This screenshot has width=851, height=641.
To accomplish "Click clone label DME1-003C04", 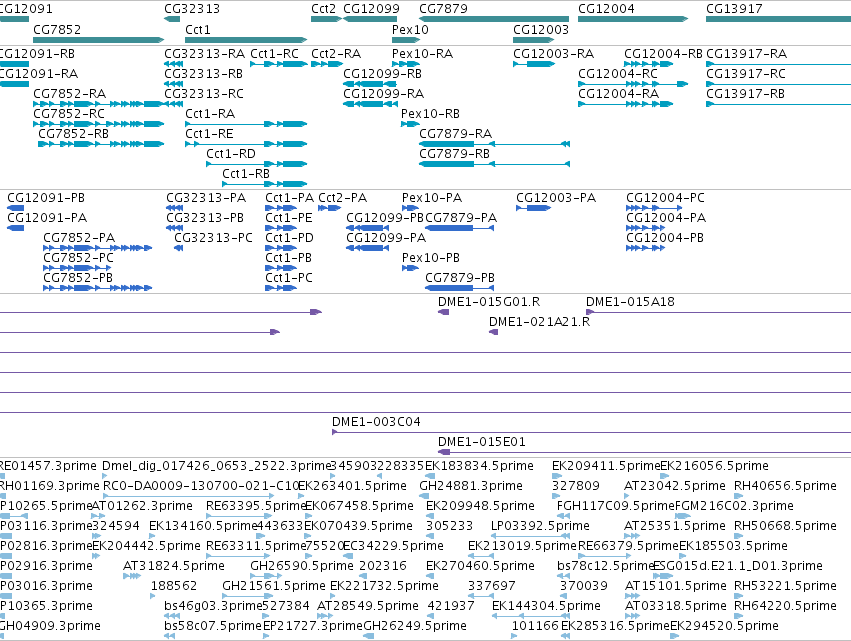I will pyautogui.click(x=376, y=422).
